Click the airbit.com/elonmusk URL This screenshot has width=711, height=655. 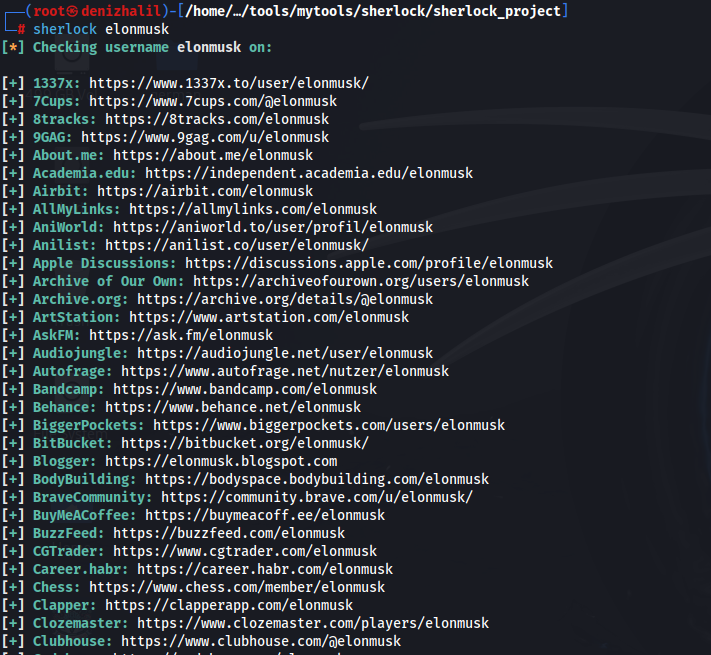pyautogui.click(x=205, y=191)
